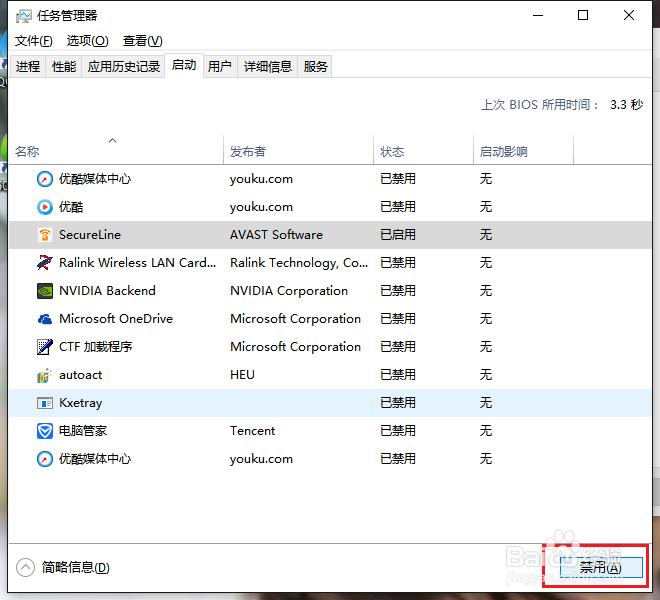
Task: Click the Tencent publisher cell
Action: click(253, 431)
